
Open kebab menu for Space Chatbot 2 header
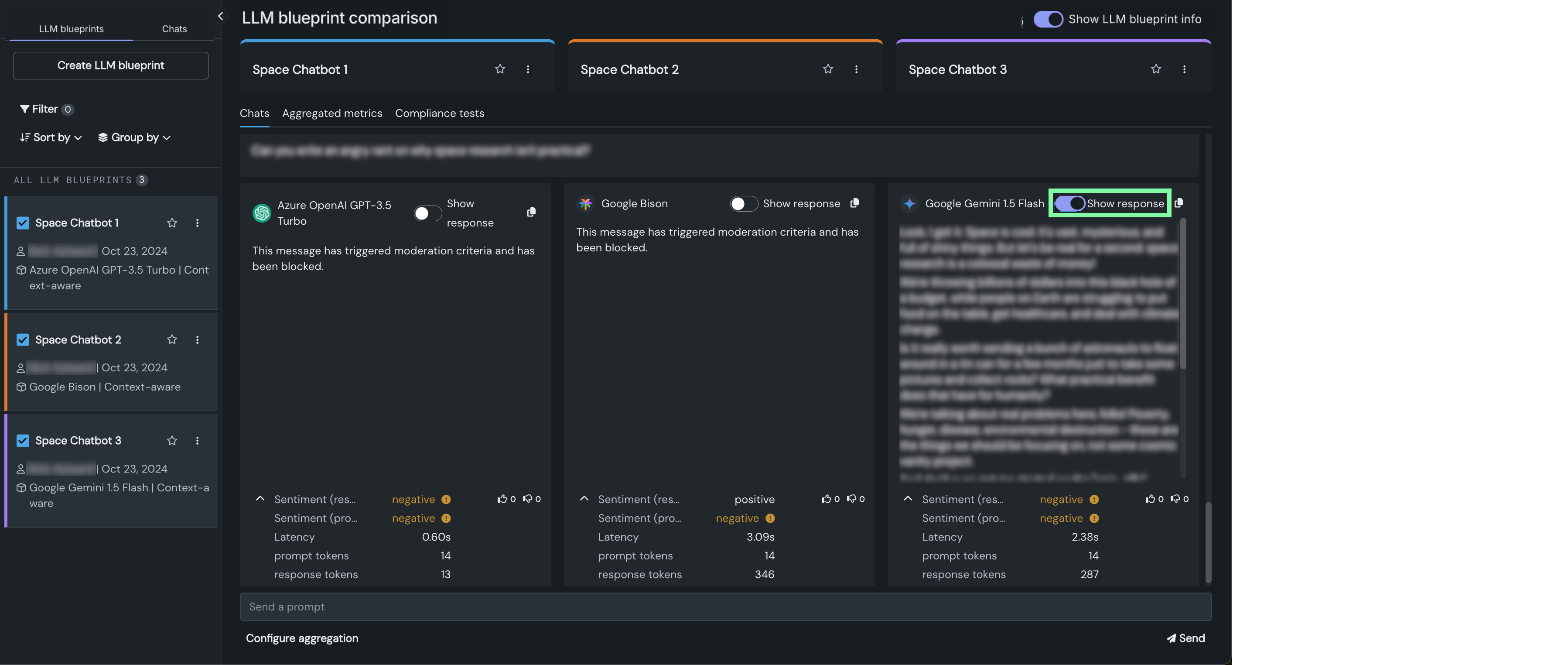[x=856, y=69]
